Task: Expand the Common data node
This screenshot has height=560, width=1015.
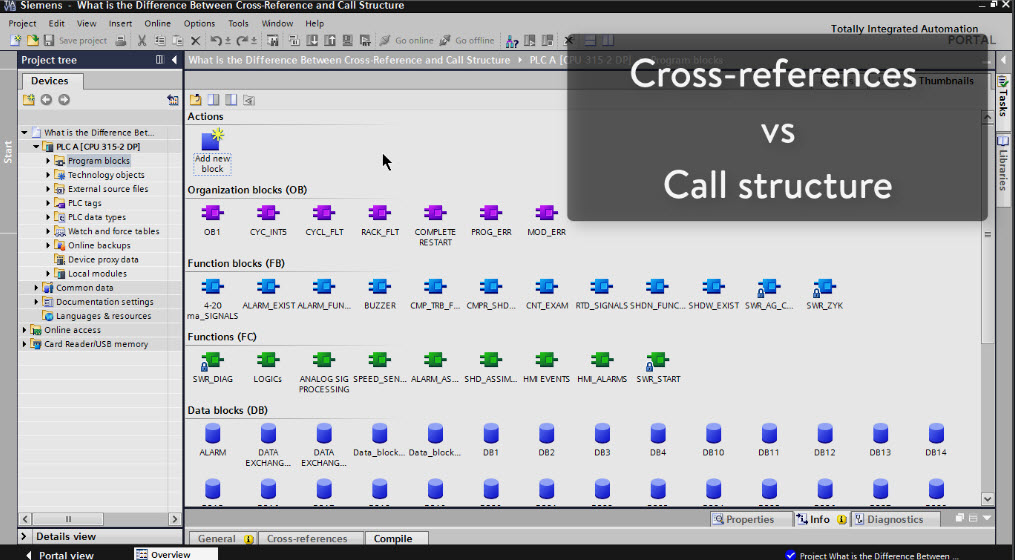Action: pyautogui.click(x=36, y=287)
